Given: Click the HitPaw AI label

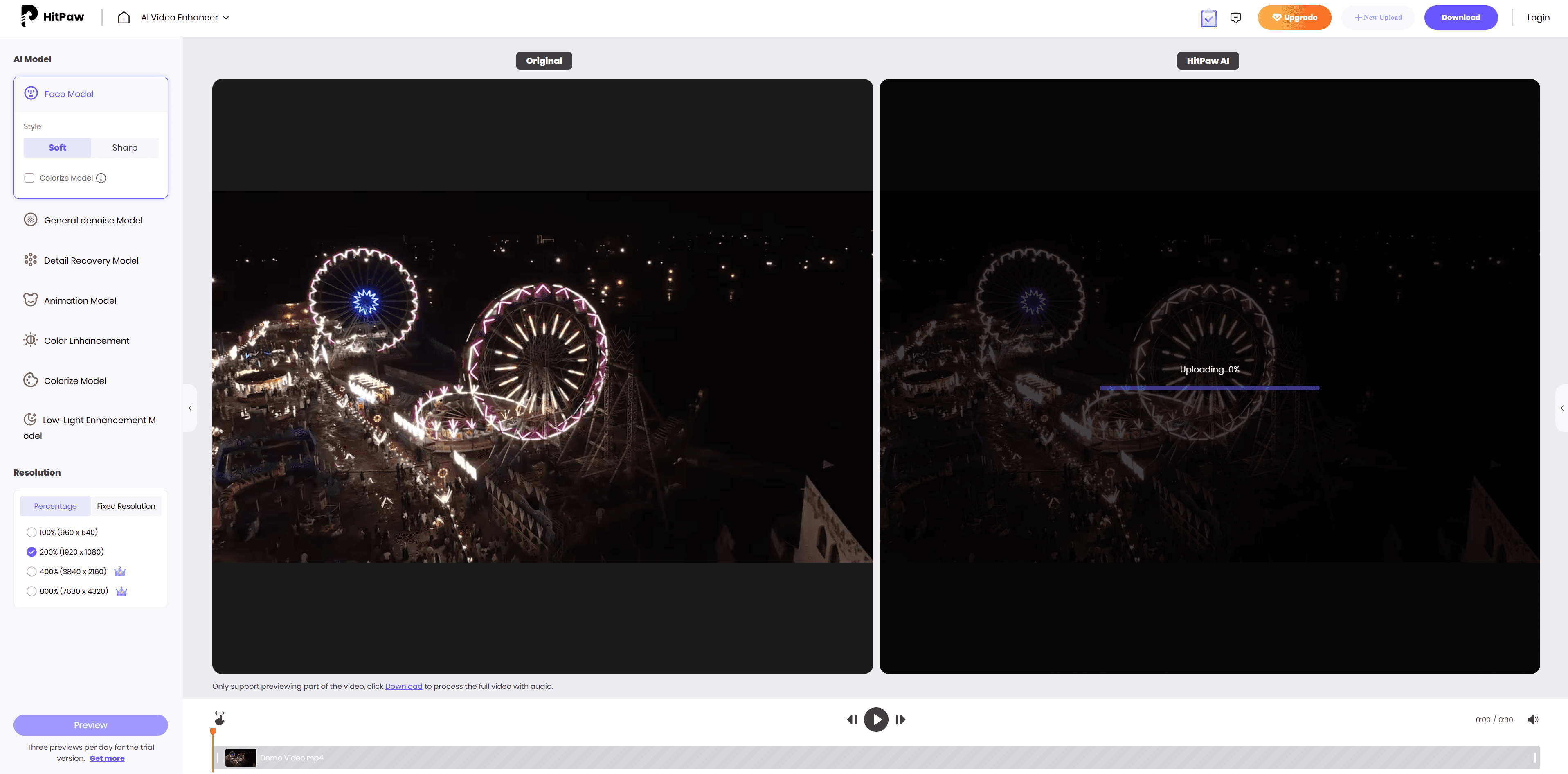Looking at the screenshot, I should [1208, 61].
